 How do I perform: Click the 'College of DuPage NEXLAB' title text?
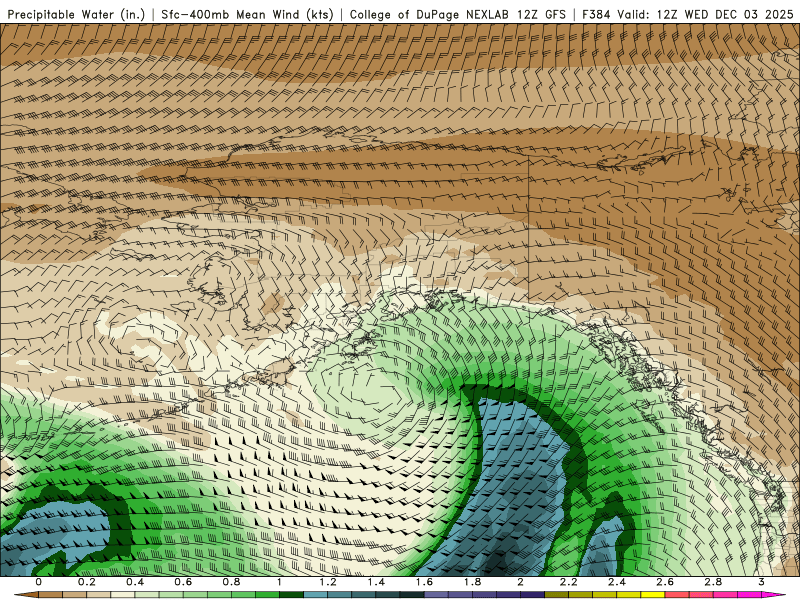coord(429,14)
